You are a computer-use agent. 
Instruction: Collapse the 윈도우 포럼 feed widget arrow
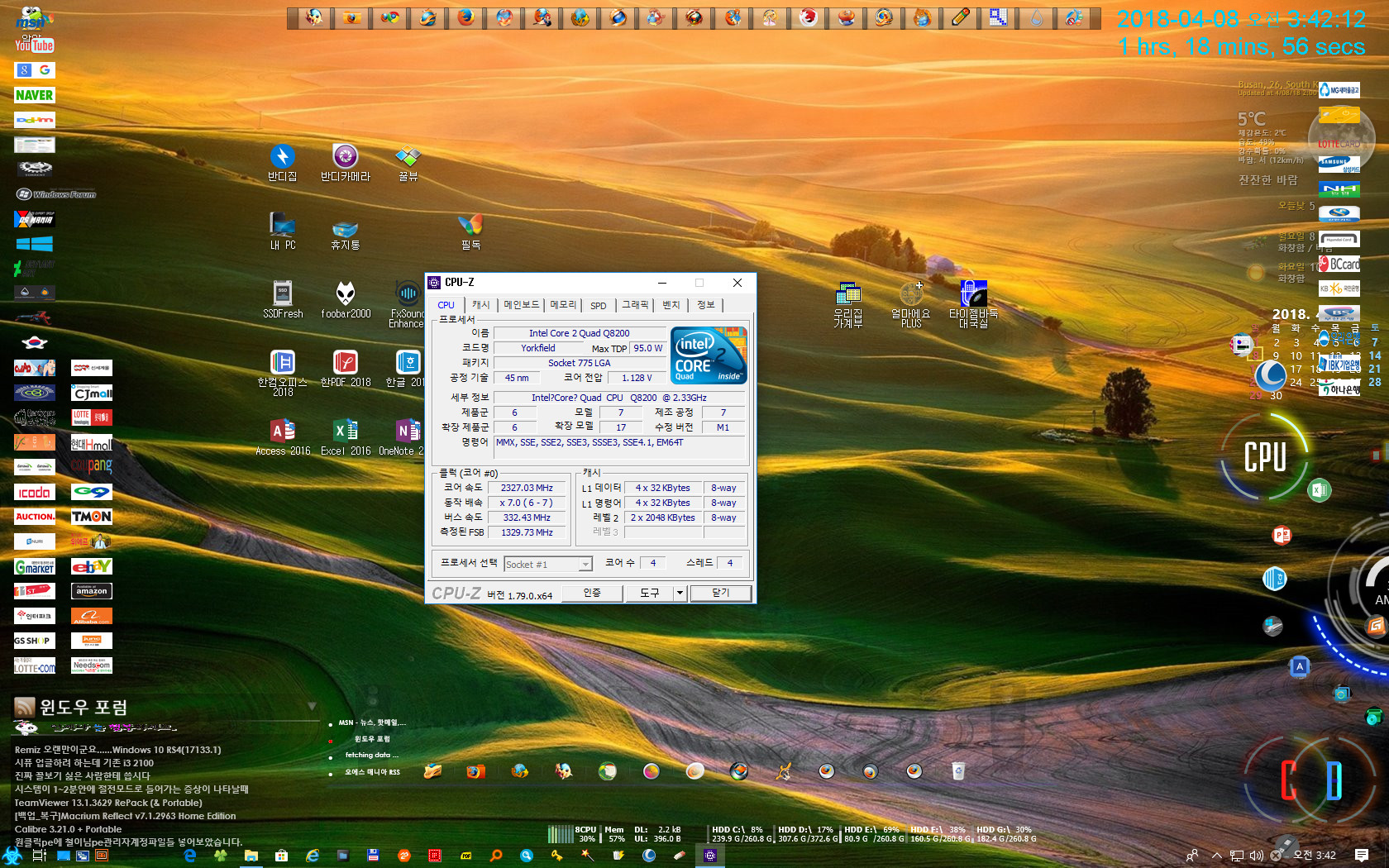312,706
